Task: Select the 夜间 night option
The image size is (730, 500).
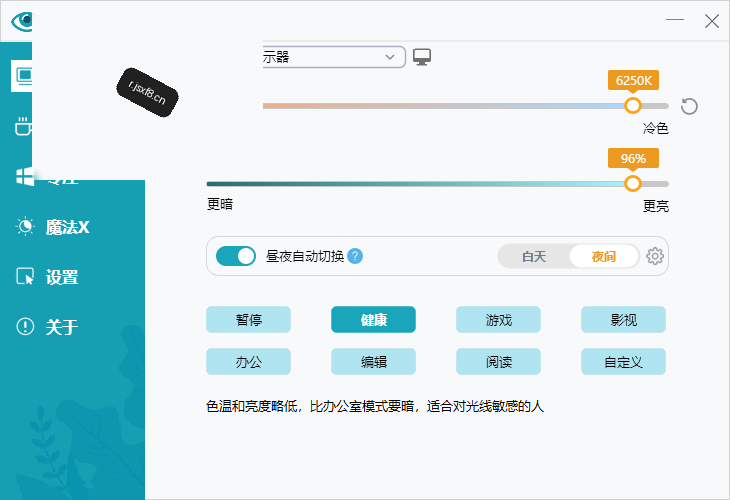Action: pyautogui.click(x=604, y=257)
